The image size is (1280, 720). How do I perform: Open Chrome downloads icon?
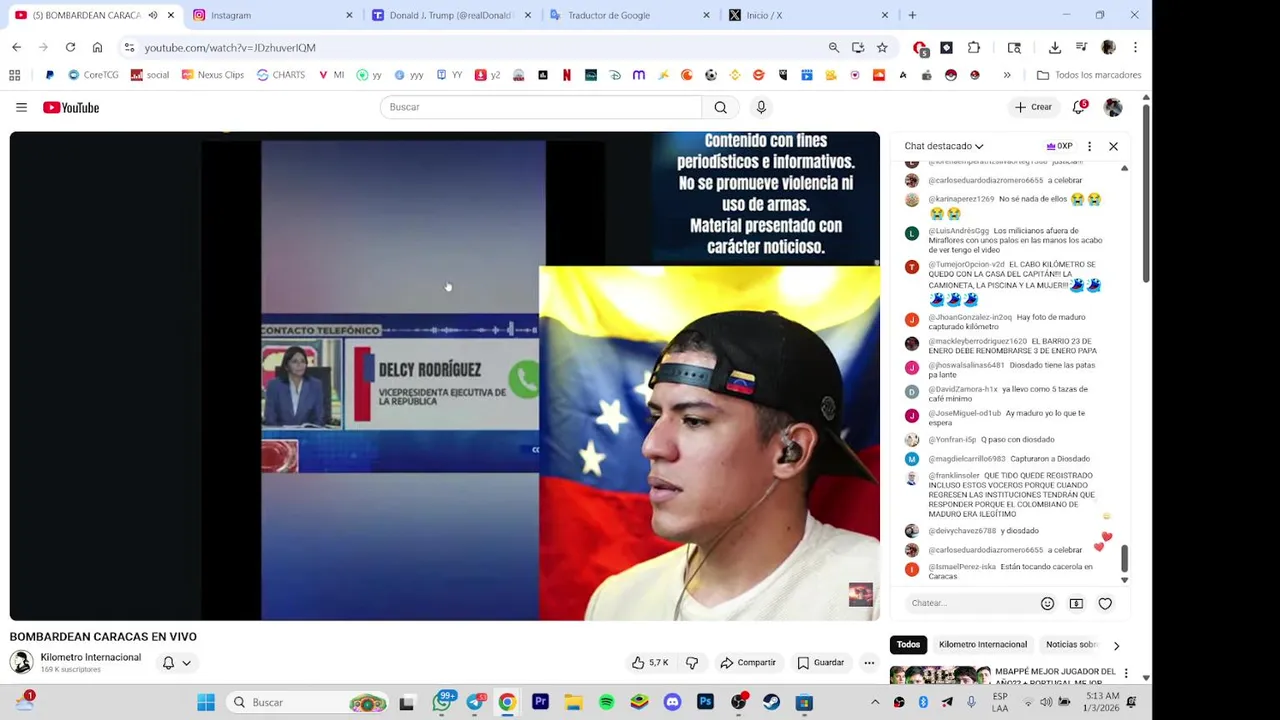pyautogui.click(x=1054, y=47)
